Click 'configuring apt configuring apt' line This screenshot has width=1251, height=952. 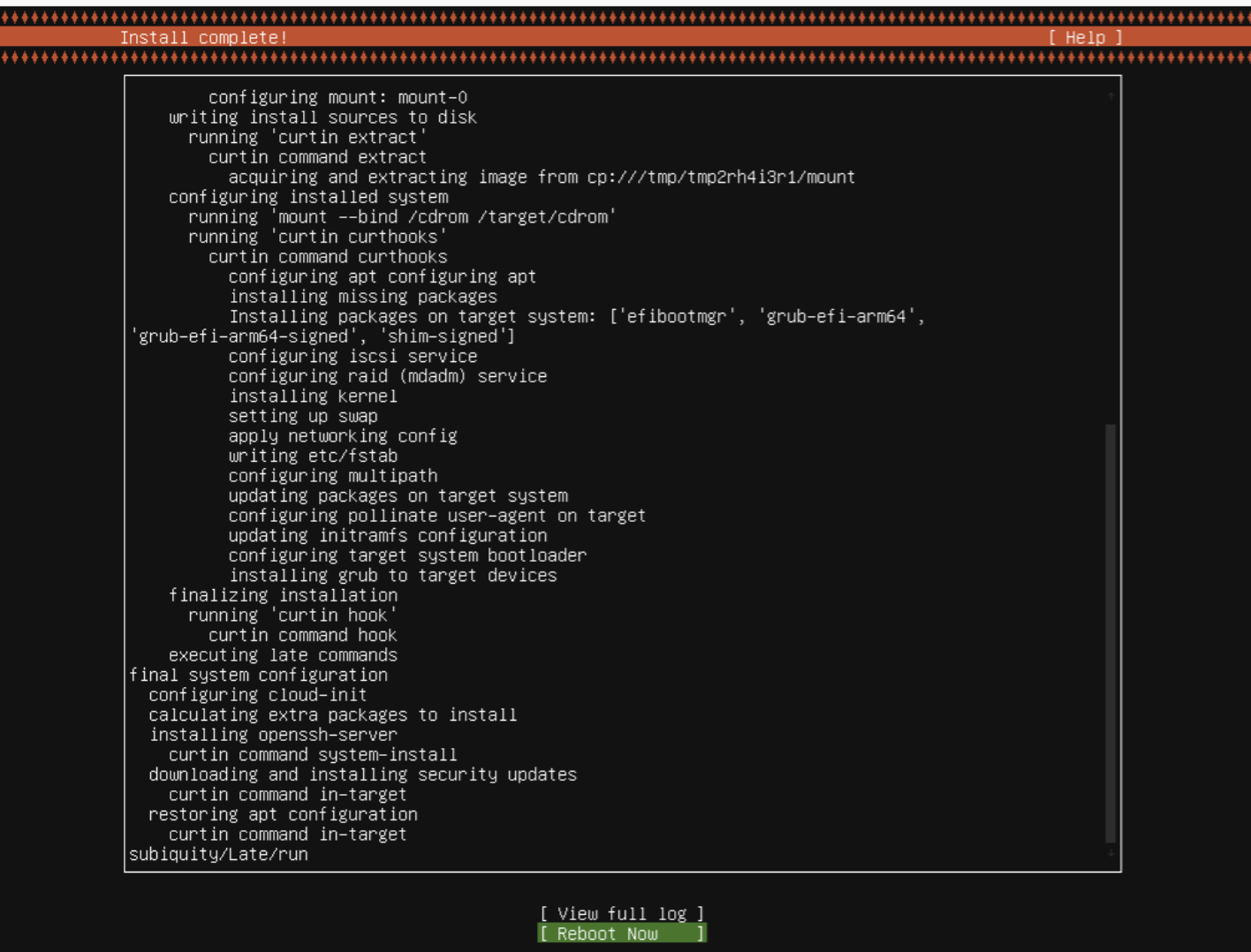pos(383,276)
